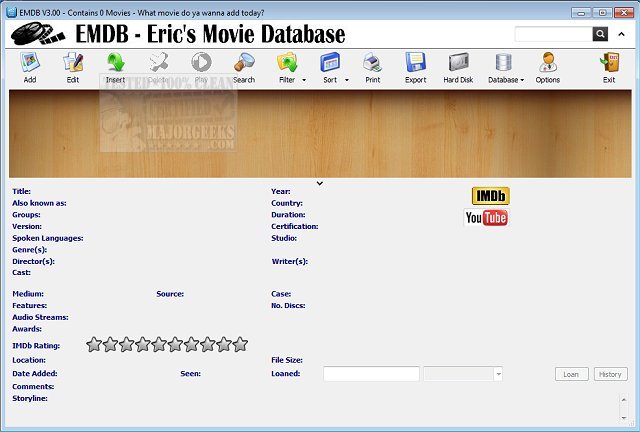Open the Search tool

[243, 66]
